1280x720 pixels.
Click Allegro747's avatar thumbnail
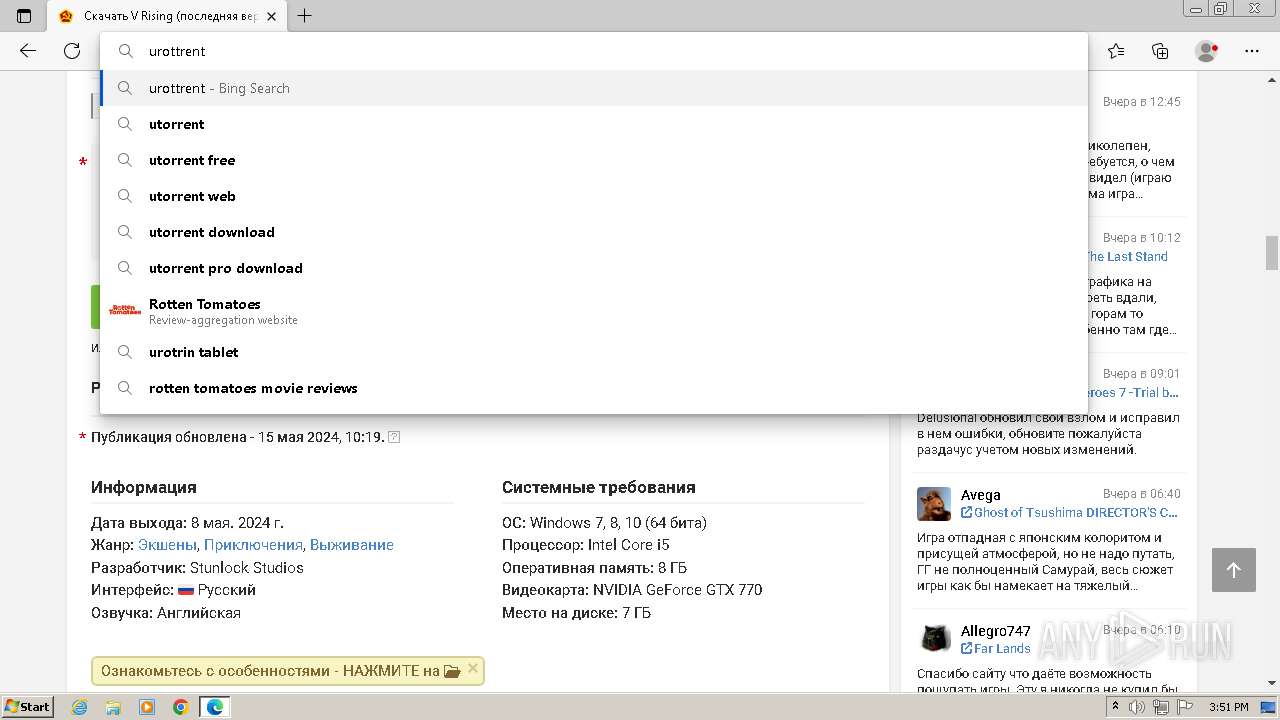pyautogui.click(x=934, y=639)
